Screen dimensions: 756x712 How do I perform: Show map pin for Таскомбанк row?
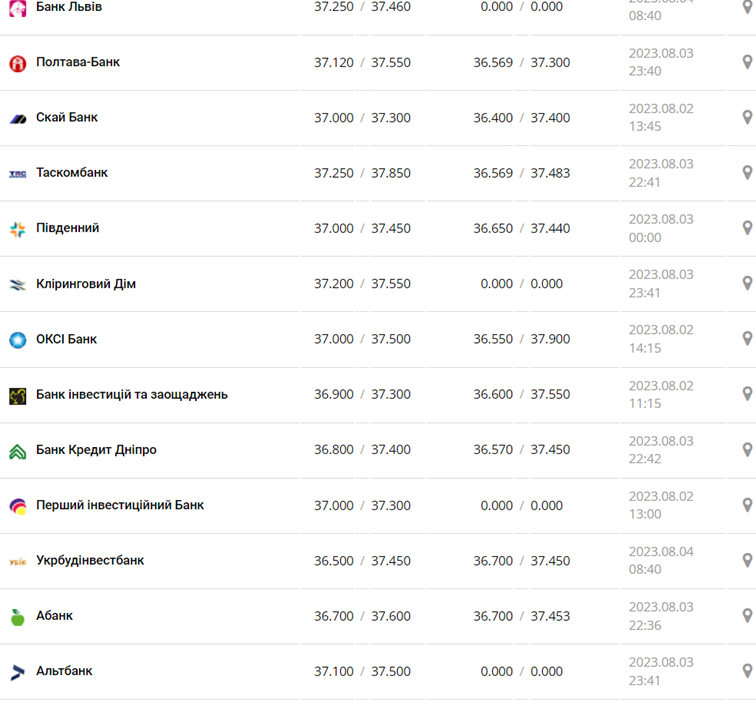(x=746, y=173)
